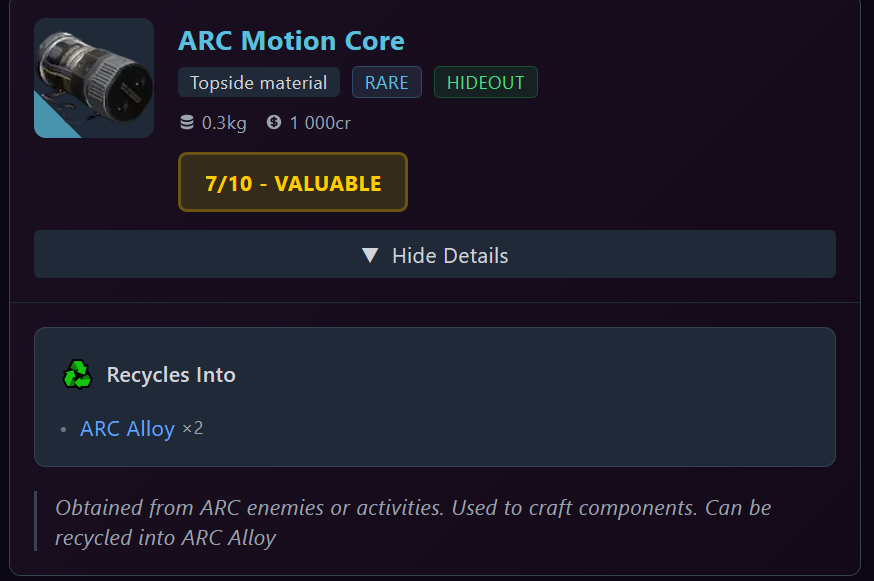Click the ARC Motion Core title
Image resolution: width=874 pixels, height=581 pixels.
pyautogui.click(x=291, y=41)
